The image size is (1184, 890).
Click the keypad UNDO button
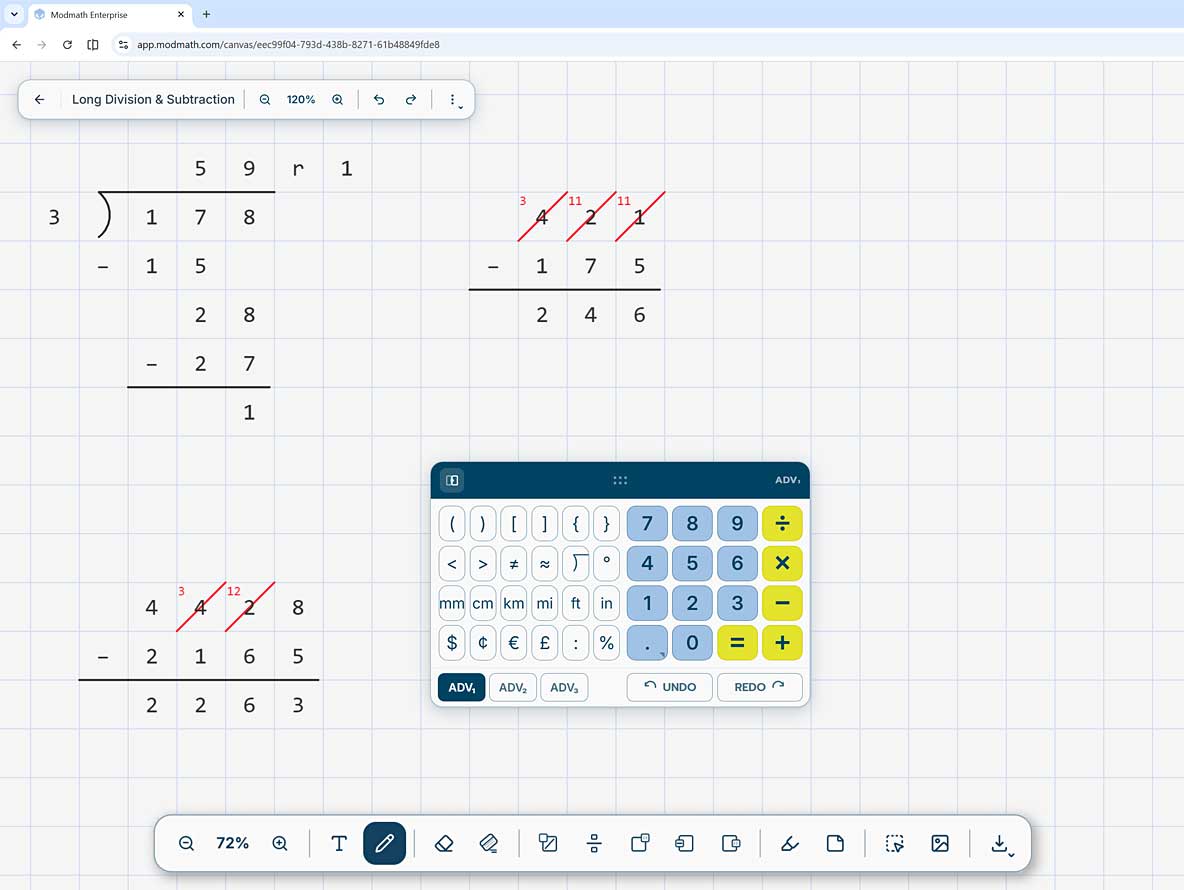point(669,688)
